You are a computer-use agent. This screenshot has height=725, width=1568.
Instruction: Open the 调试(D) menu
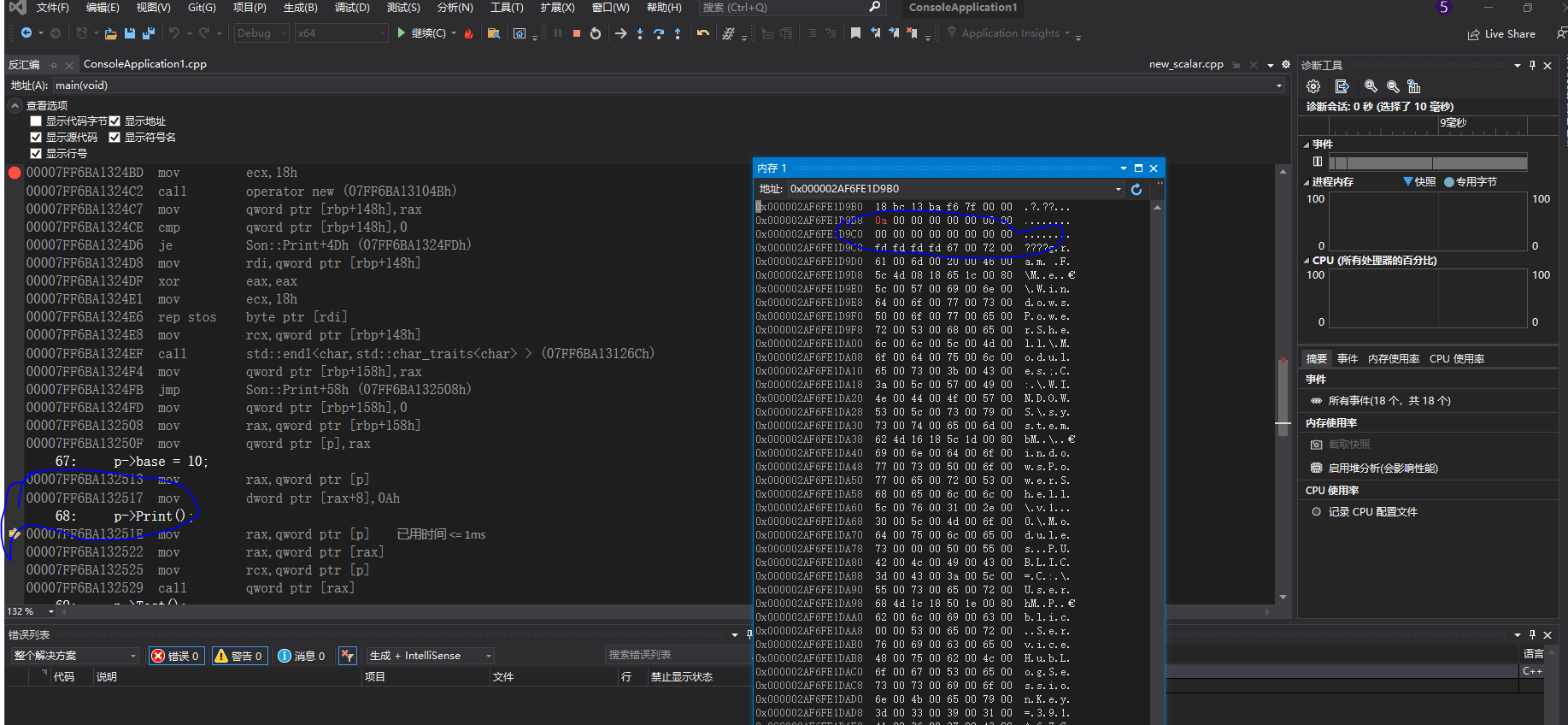click(x=352, y=8)
